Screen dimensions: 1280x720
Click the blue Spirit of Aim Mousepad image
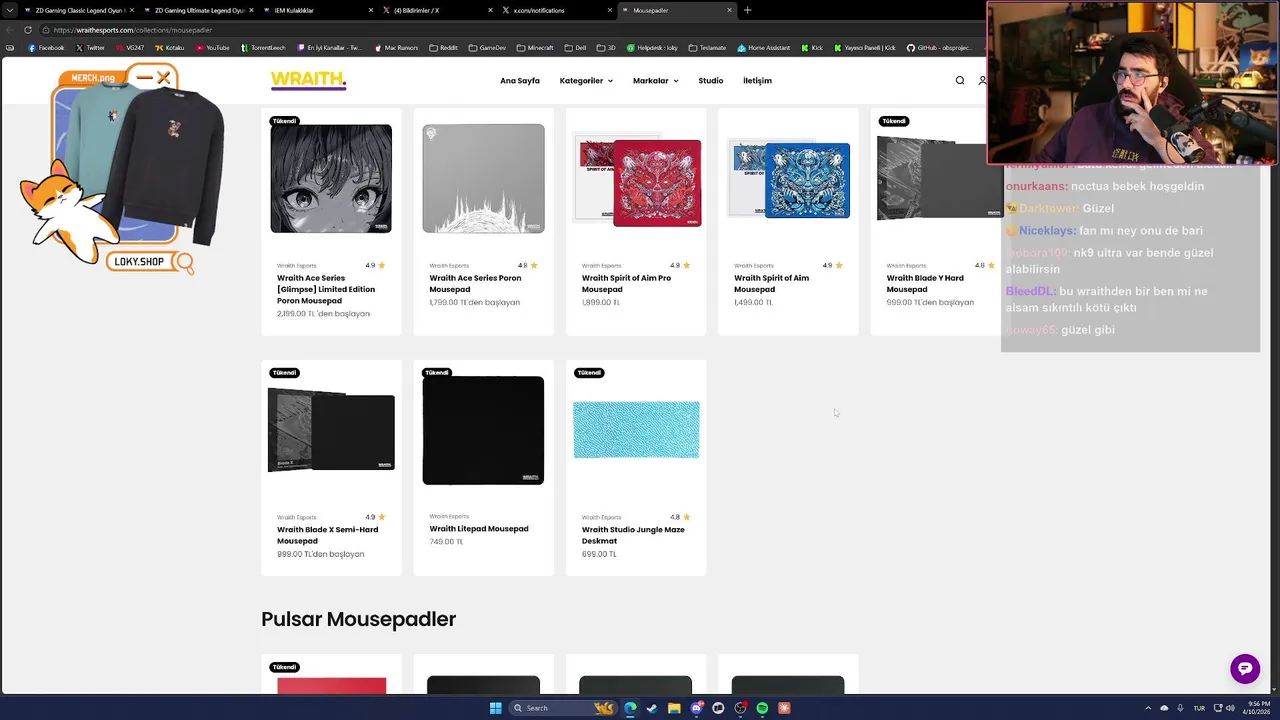pos(788,178)
